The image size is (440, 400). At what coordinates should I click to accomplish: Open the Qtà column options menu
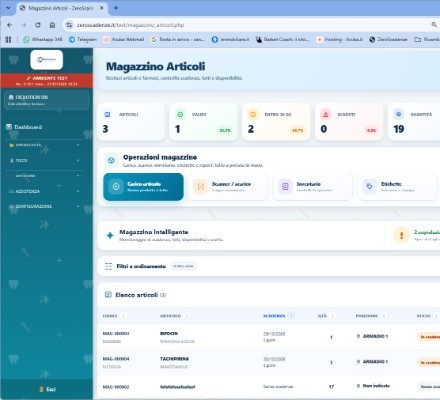tap(332, 316)
